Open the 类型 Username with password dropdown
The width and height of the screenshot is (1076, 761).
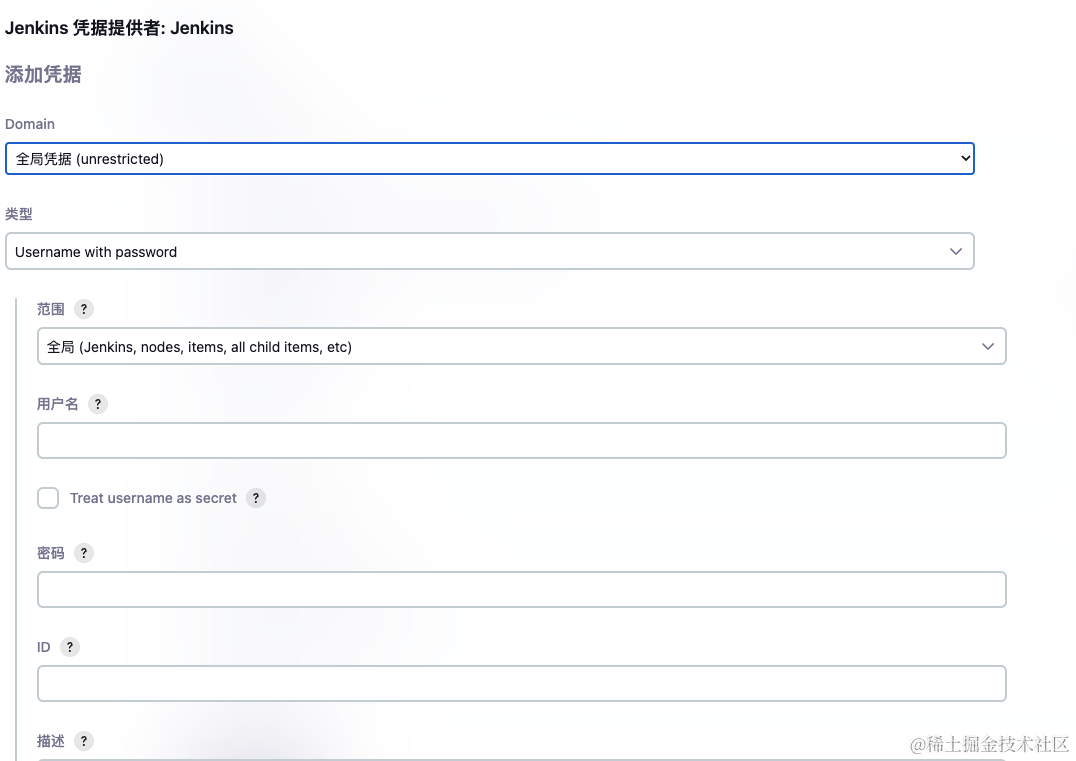tap(490, 252)
